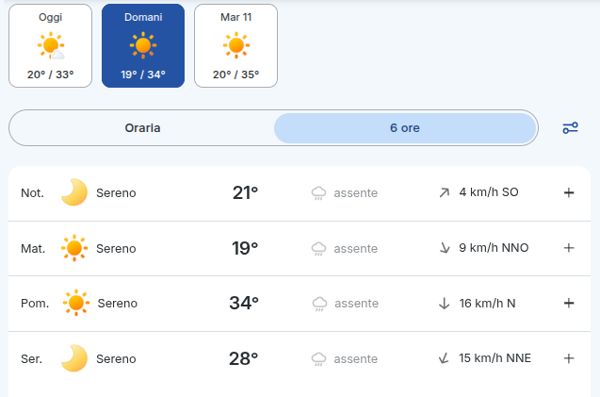Click the 9 km/h NNO wind text

[x=494, y=248]
